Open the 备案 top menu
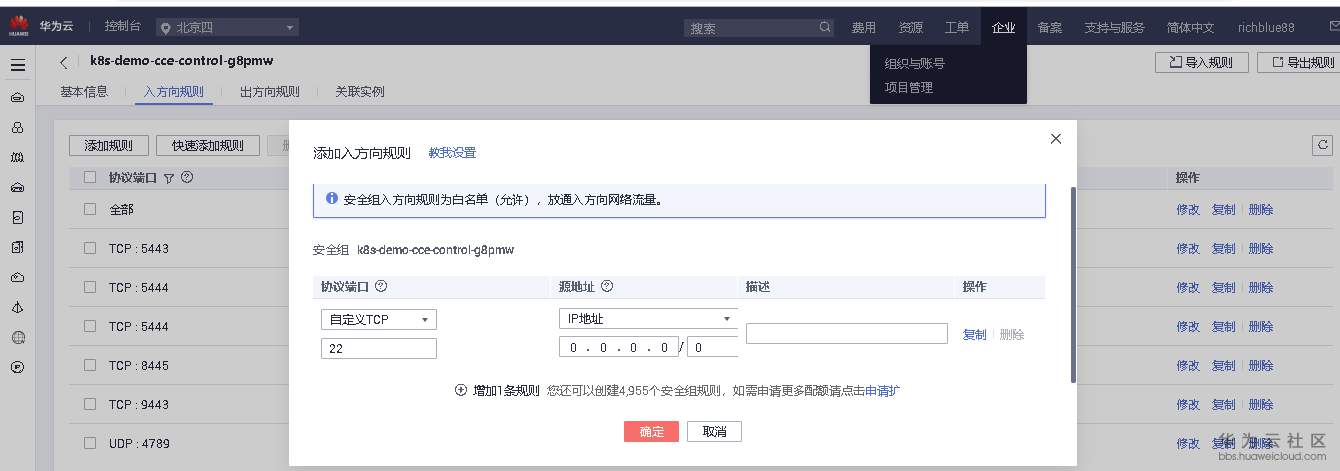 click(1050, 28)
